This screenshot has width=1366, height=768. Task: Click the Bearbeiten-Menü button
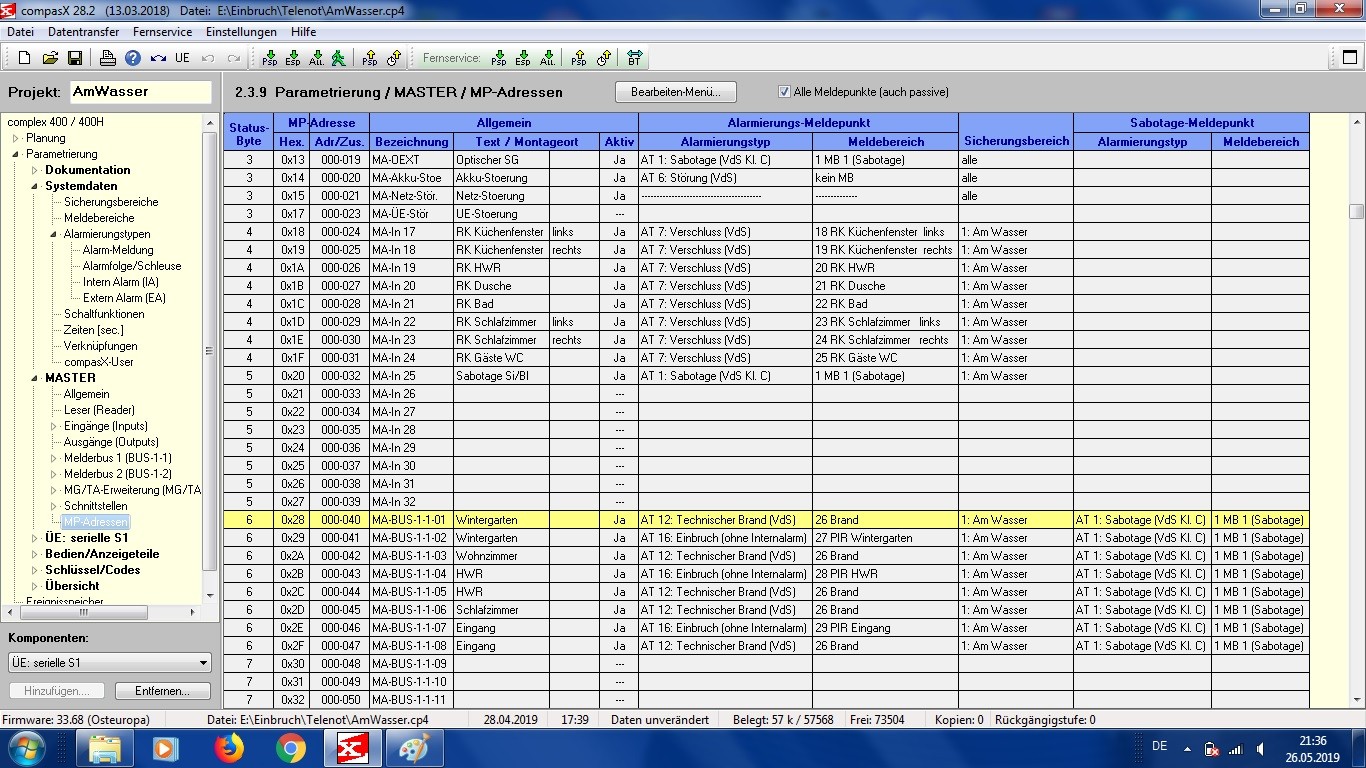coord(675,92)
